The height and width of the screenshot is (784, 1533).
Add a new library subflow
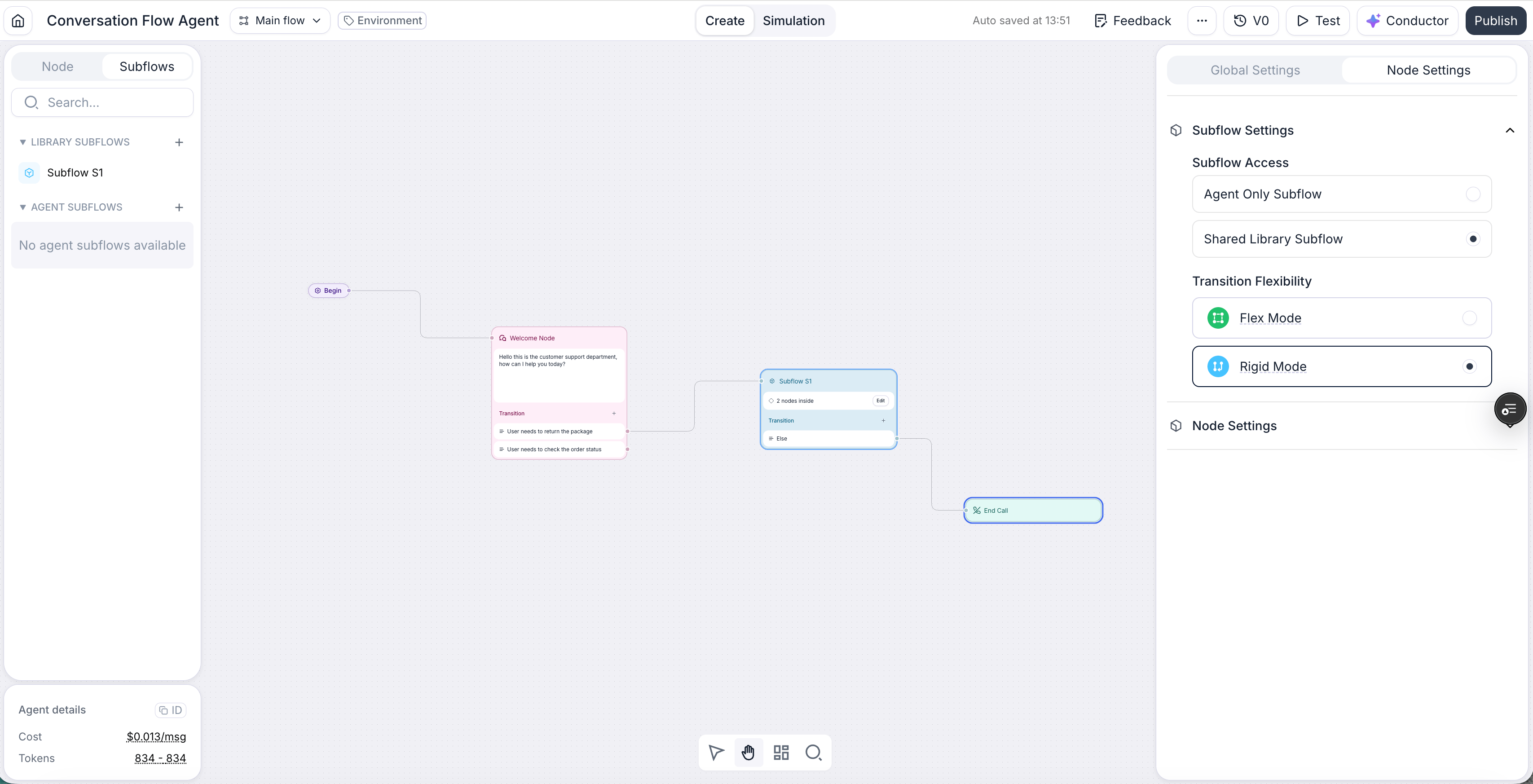point(179,142)
